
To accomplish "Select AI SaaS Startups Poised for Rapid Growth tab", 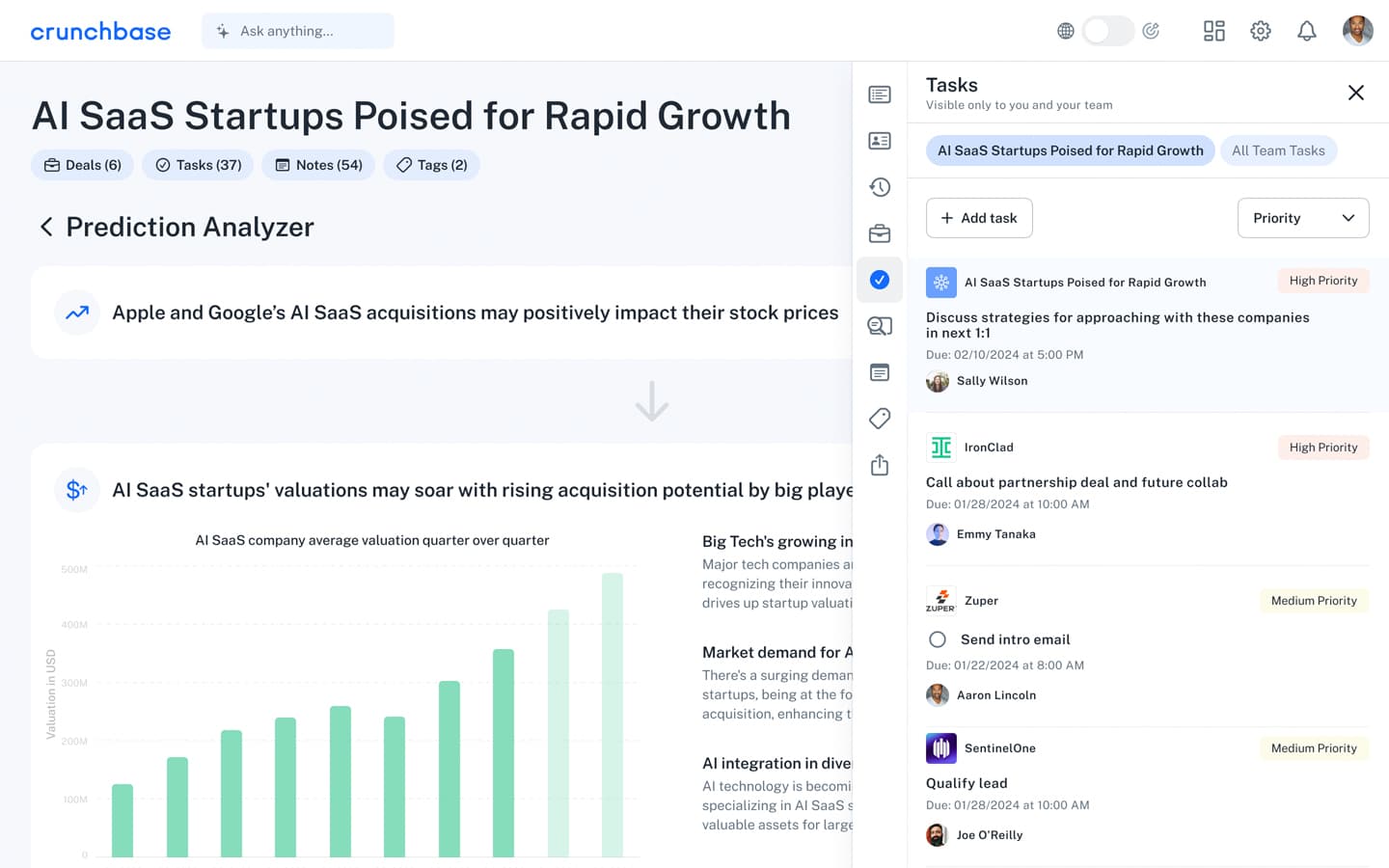I will [x=1071, y=150].
